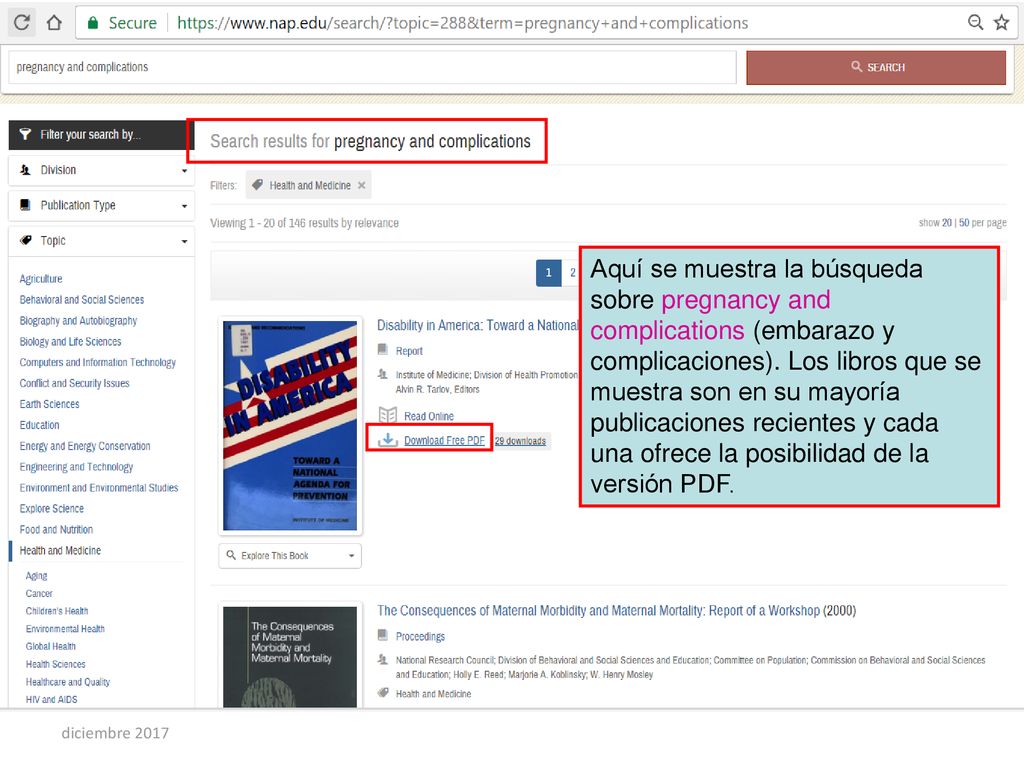Select Biography and Autobiography topic
Screen dimensions: 1024x768
coord(78,321)
